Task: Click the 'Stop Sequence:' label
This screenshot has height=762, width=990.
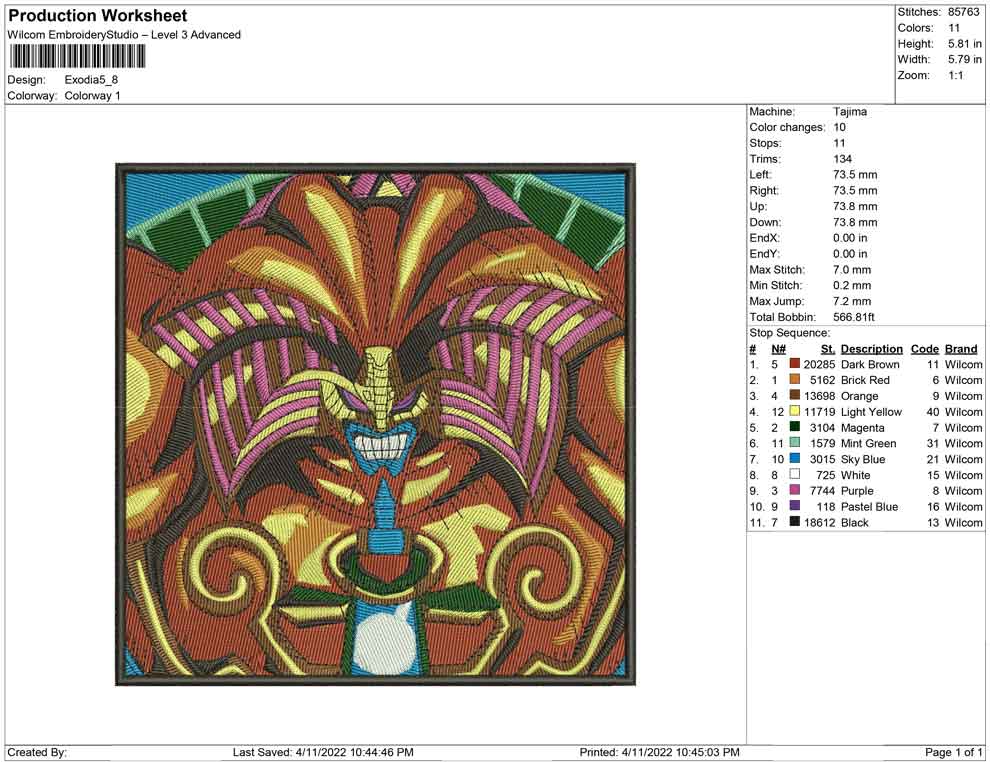Action: pyautogui.click(x=789, y=333)
